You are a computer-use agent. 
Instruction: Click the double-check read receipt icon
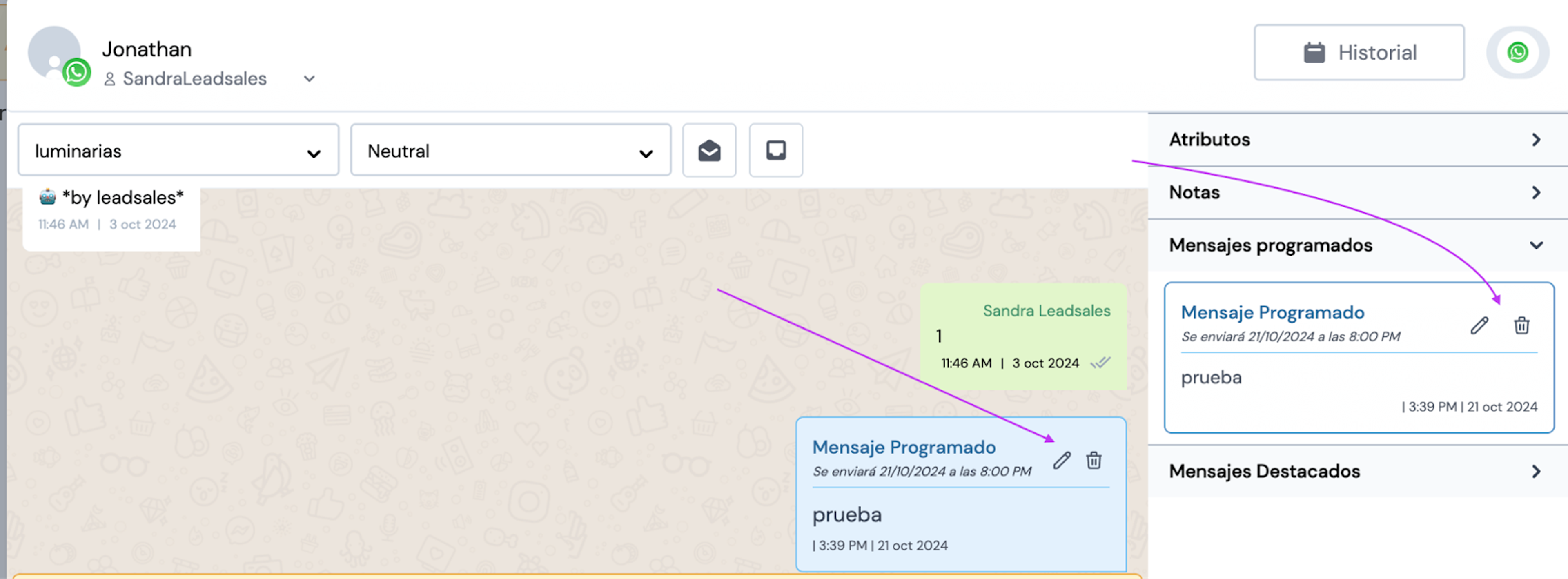click(x=1100, y=363)
